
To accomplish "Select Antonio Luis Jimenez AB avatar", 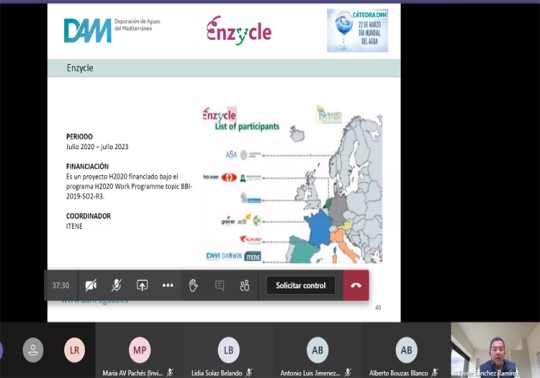I will [x=318, y=350].
